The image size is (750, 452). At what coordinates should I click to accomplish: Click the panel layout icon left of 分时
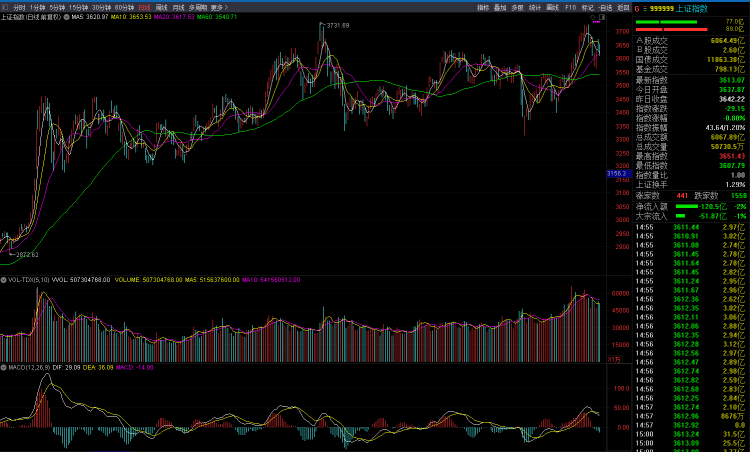5,8
